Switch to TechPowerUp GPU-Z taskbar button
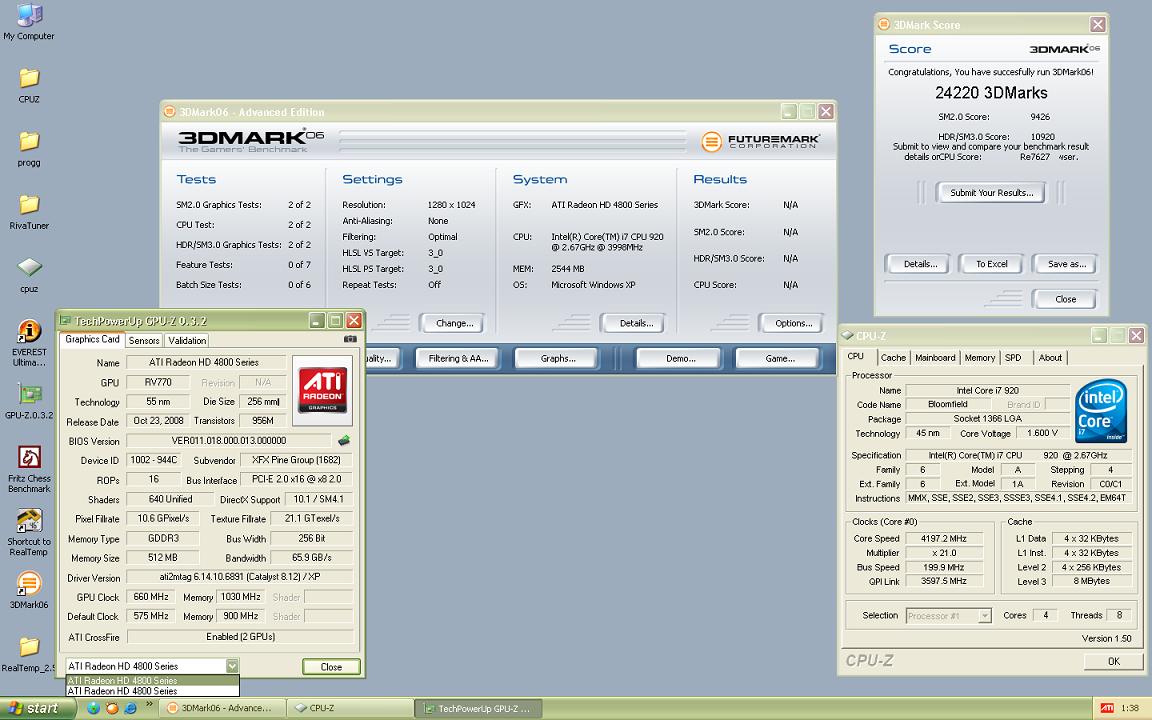Screen dimensions: 1152x720 (x=478, y=708)
